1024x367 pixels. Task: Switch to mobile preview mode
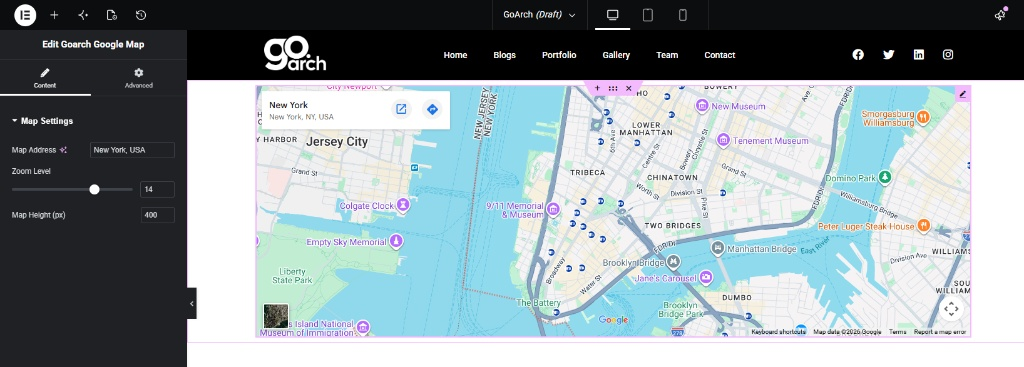point(682,15)
